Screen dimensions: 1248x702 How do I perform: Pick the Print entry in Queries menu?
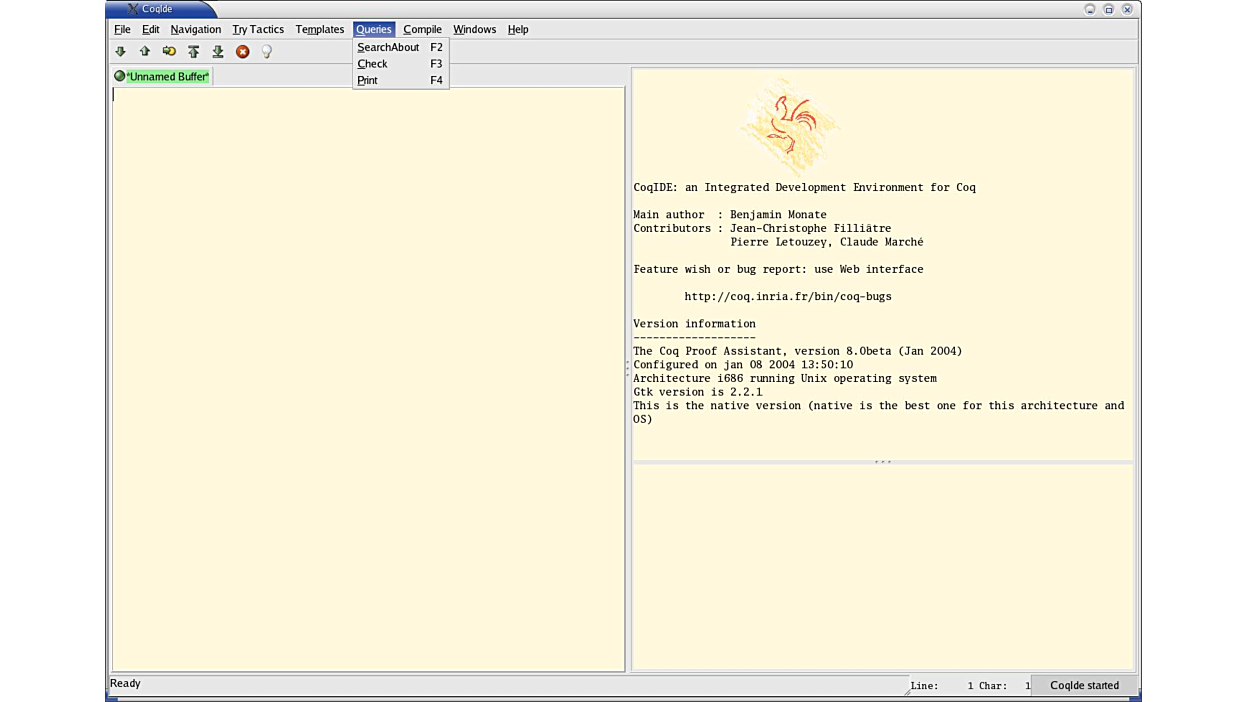pyautogui.click(x=367, y=80)
